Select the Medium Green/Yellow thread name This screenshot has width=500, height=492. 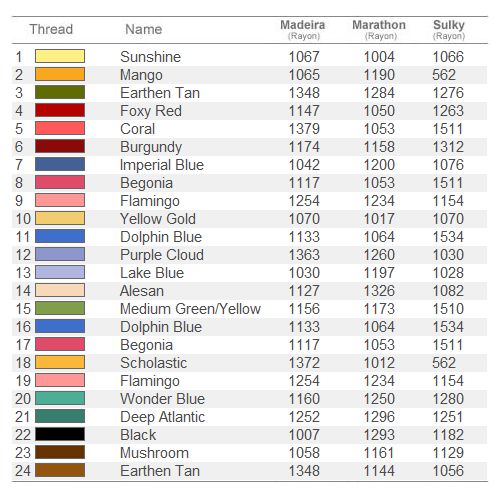(190, 309)
